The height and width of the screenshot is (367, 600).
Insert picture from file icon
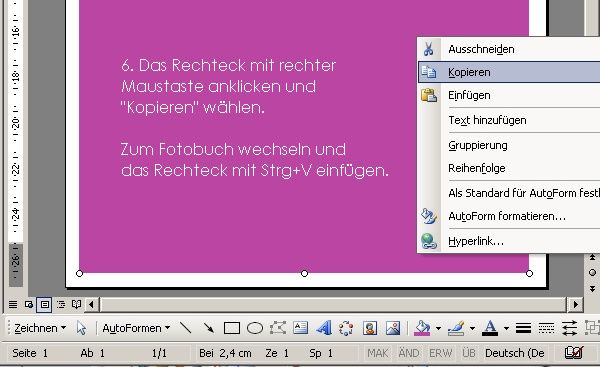coord(393,328)
